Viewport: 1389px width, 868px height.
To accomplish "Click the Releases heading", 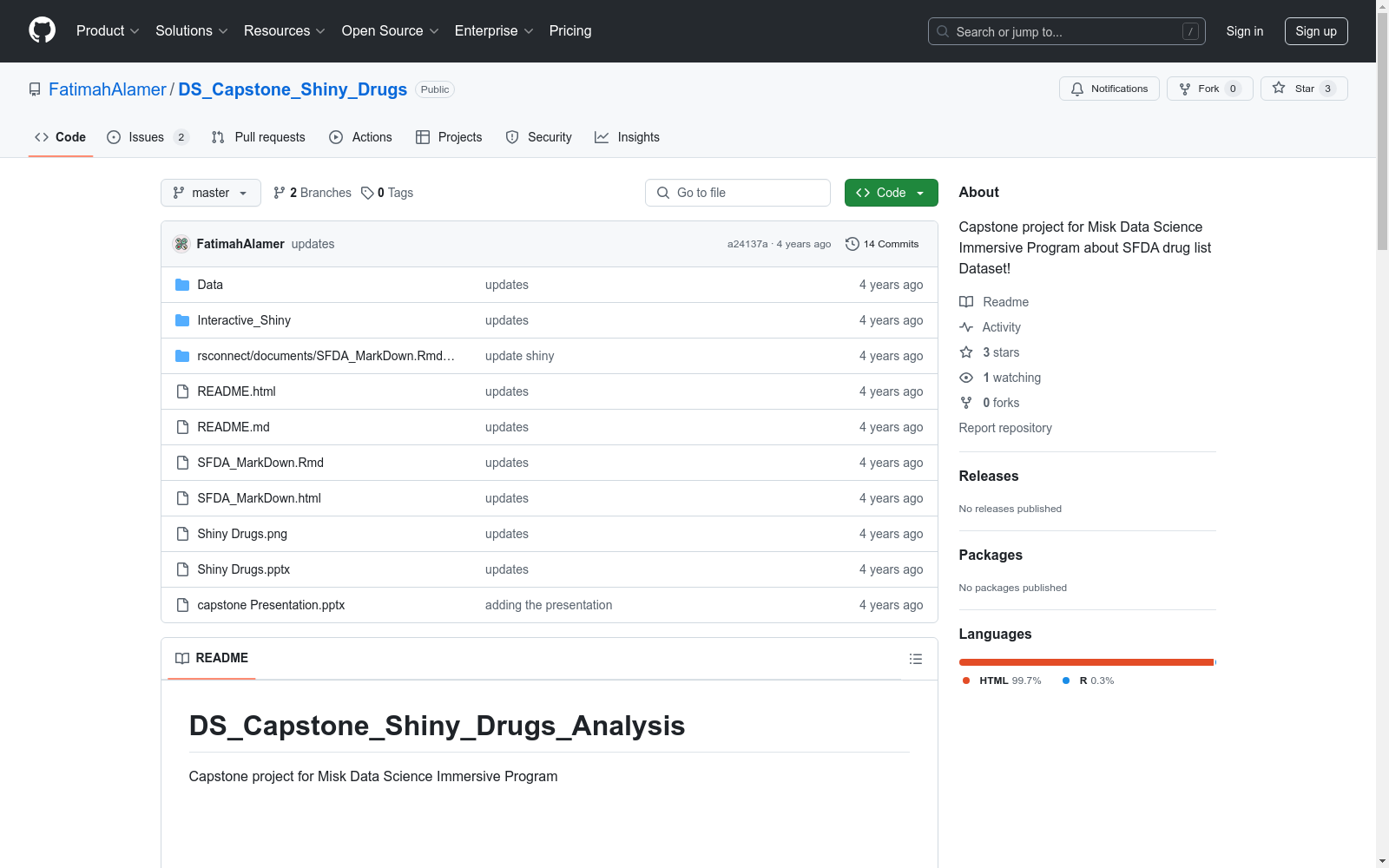I will click(x=989, y=476).
